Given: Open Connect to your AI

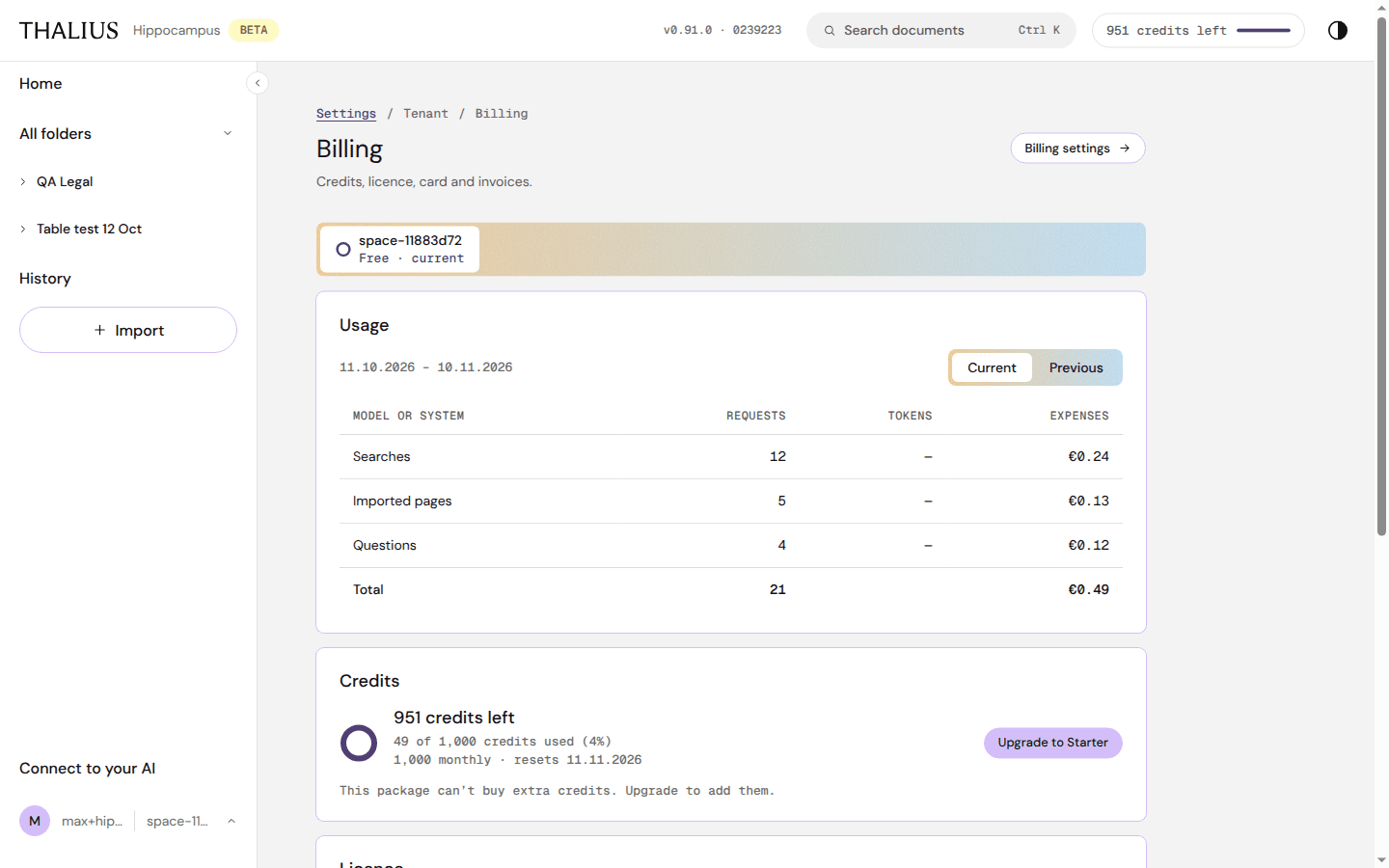Looking at the screenshot, I should [87, 768].
